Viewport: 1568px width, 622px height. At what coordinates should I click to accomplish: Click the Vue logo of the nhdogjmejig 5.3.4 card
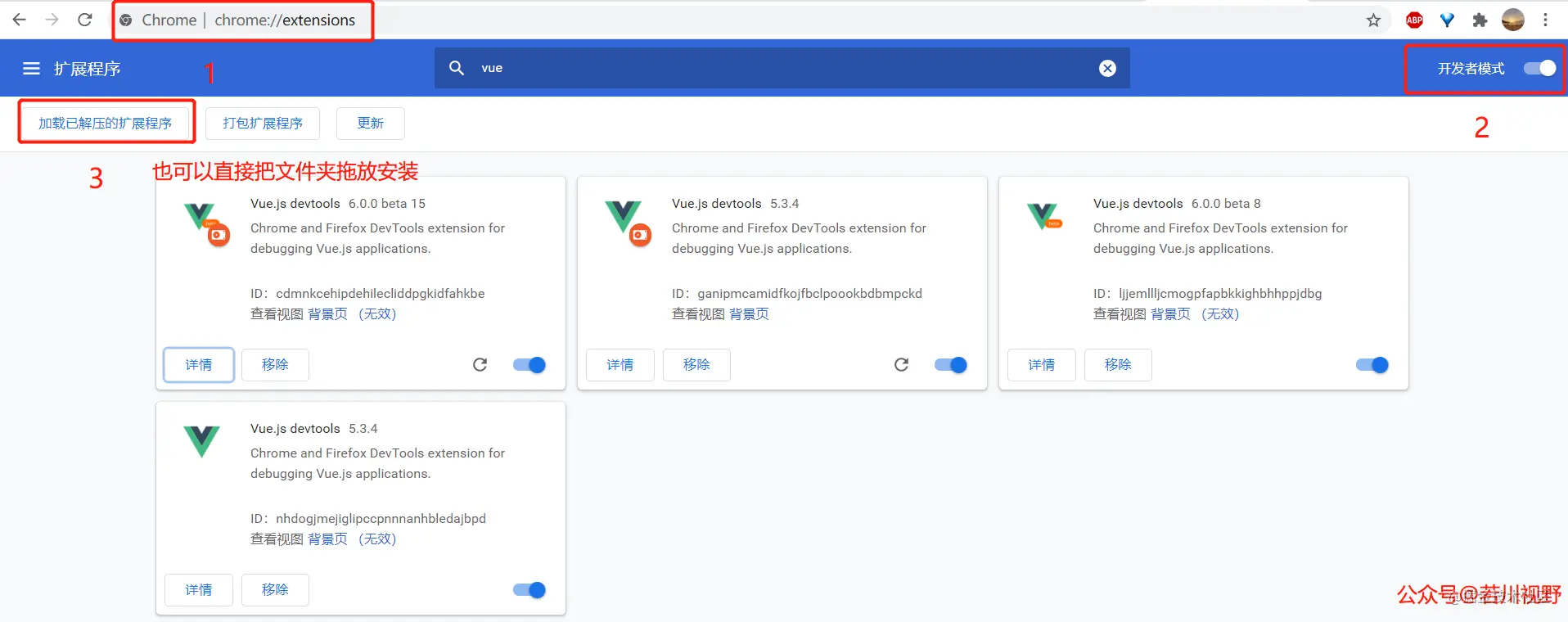pos(201,441)
